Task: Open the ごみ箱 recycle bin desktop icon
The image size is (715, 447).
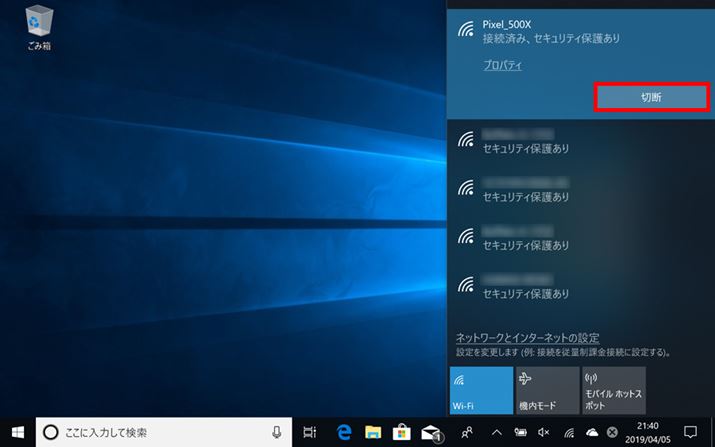Action: pyautogui.click(x=38, y=27)
